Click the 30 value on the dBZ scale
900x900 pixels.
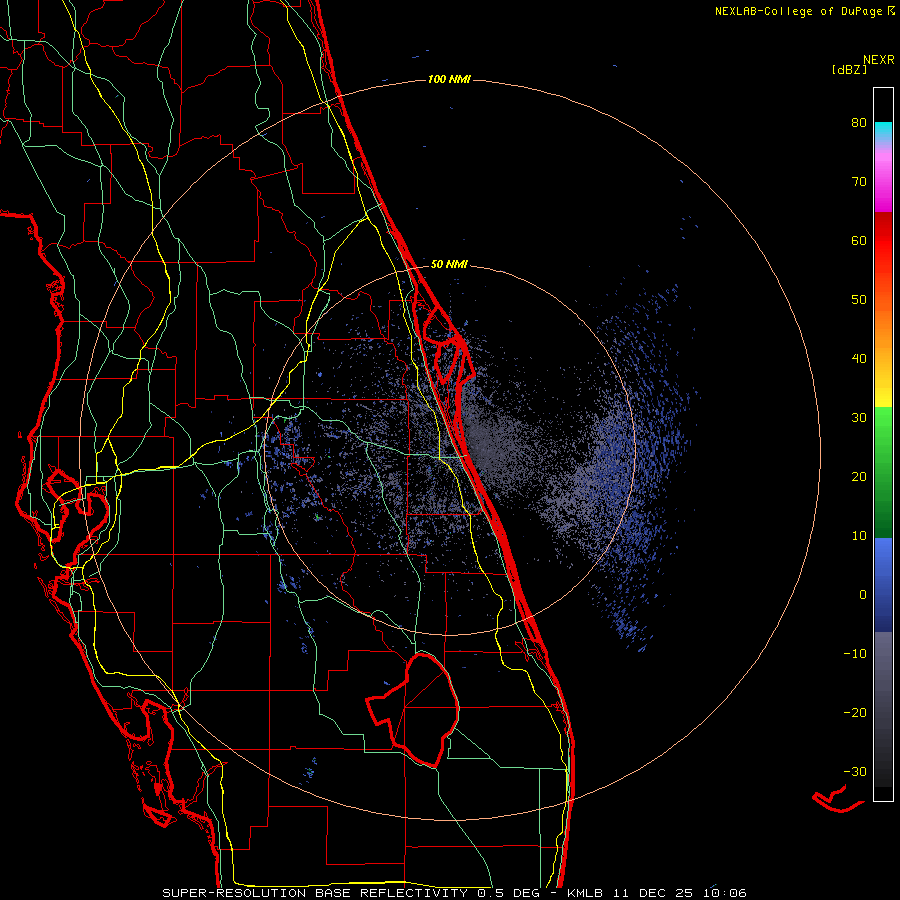[x=859, y=418]
